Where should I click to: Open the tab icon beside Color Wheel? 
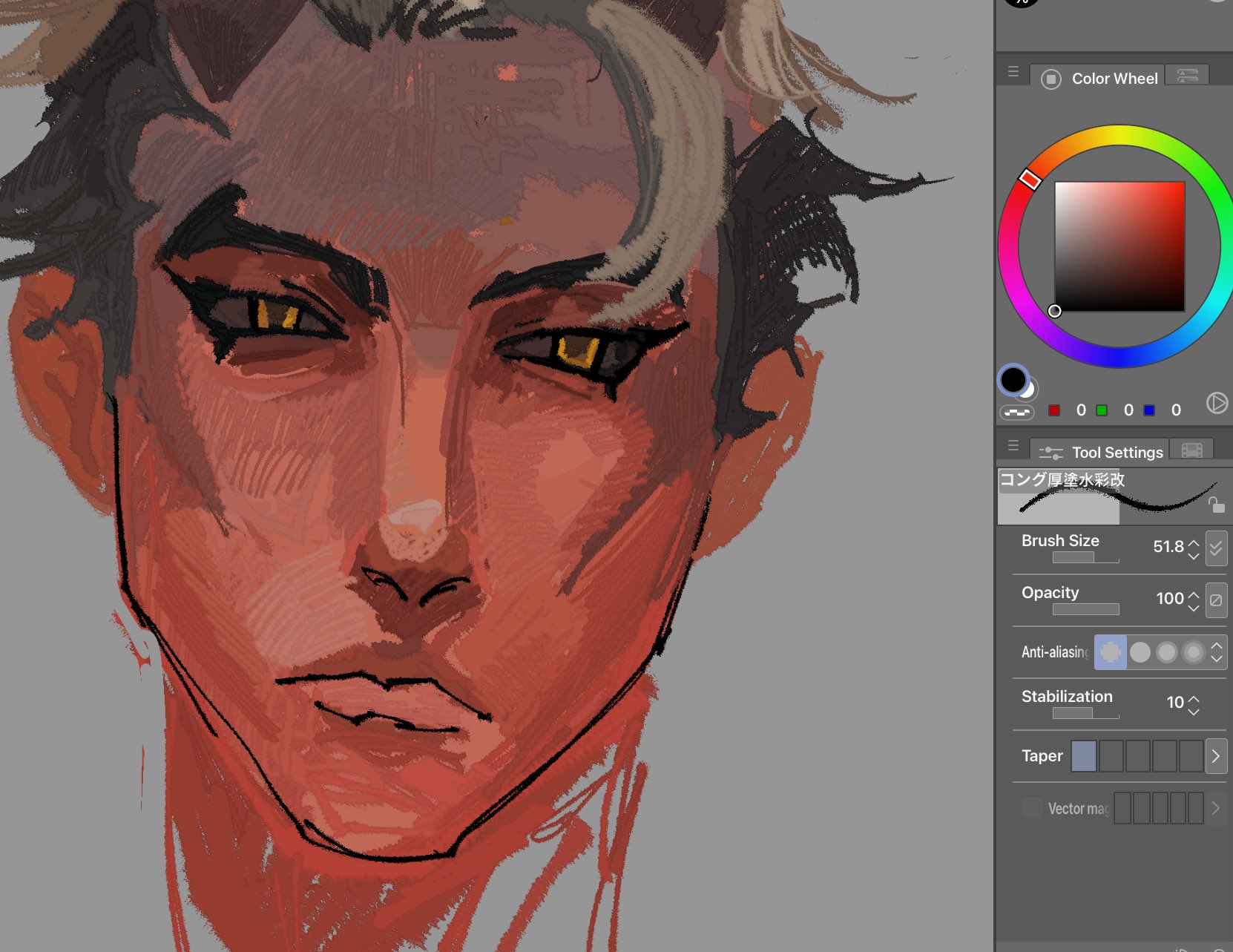click(x=1187, y=76)
